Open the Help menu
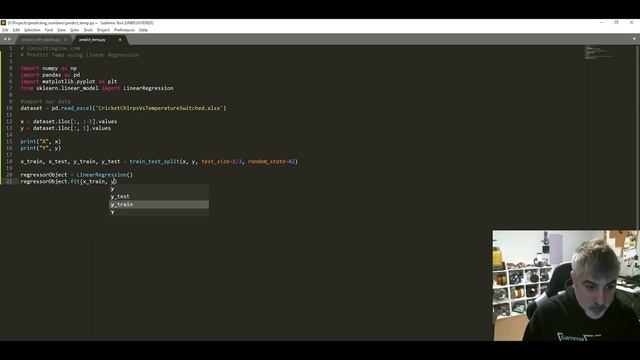 tap(143, 30)
